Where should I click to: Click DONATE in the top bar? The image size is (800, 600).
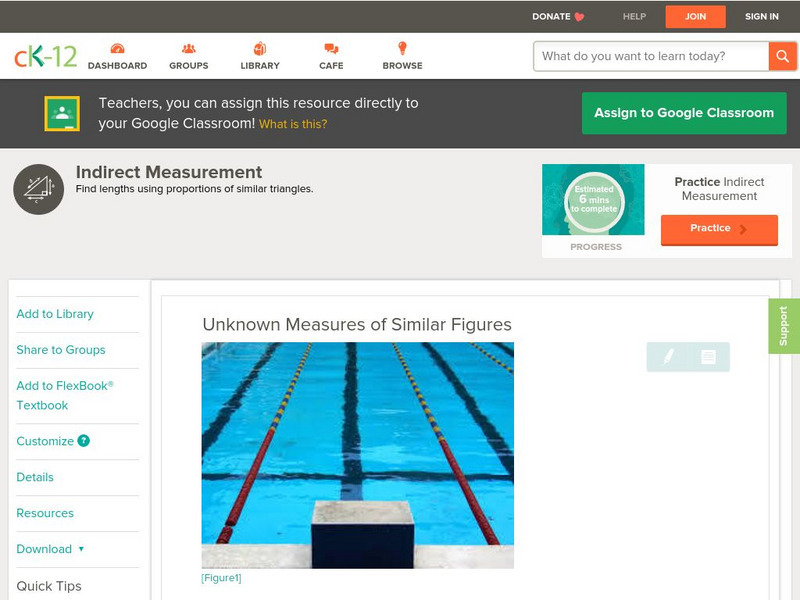pos(551,16)
